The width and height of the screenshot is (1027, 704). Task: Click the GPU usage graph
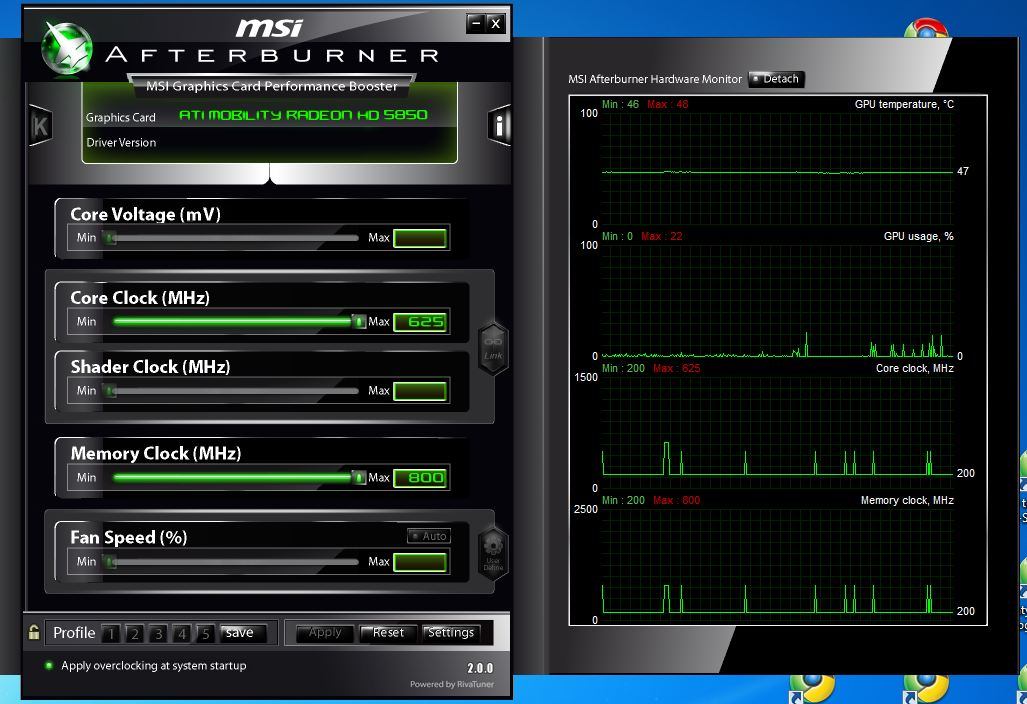pyautogui.click(x=777, y=301)
